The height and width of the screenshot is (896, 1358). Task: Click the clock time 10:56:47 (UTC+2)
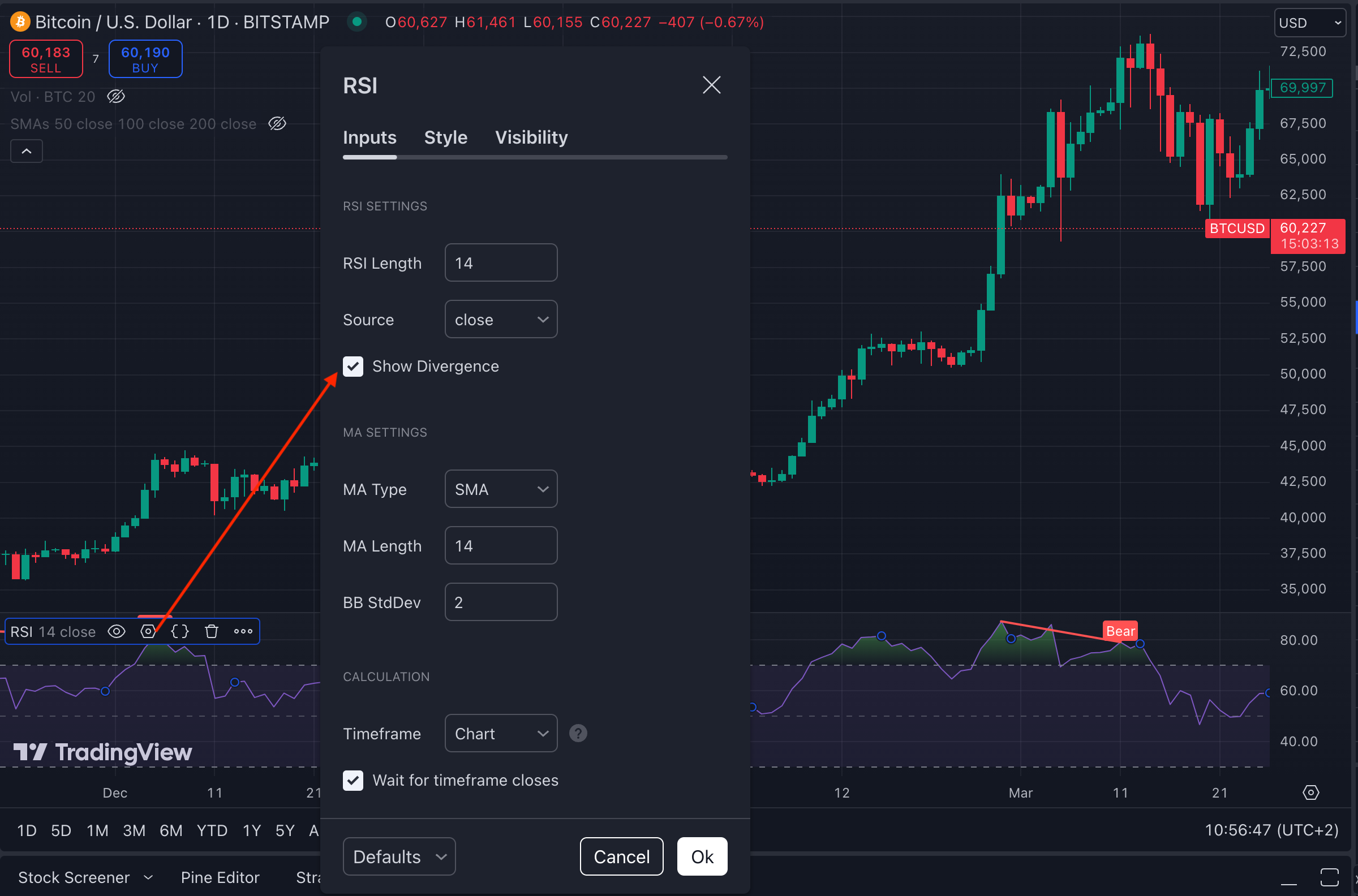(x=1271, y=830)
